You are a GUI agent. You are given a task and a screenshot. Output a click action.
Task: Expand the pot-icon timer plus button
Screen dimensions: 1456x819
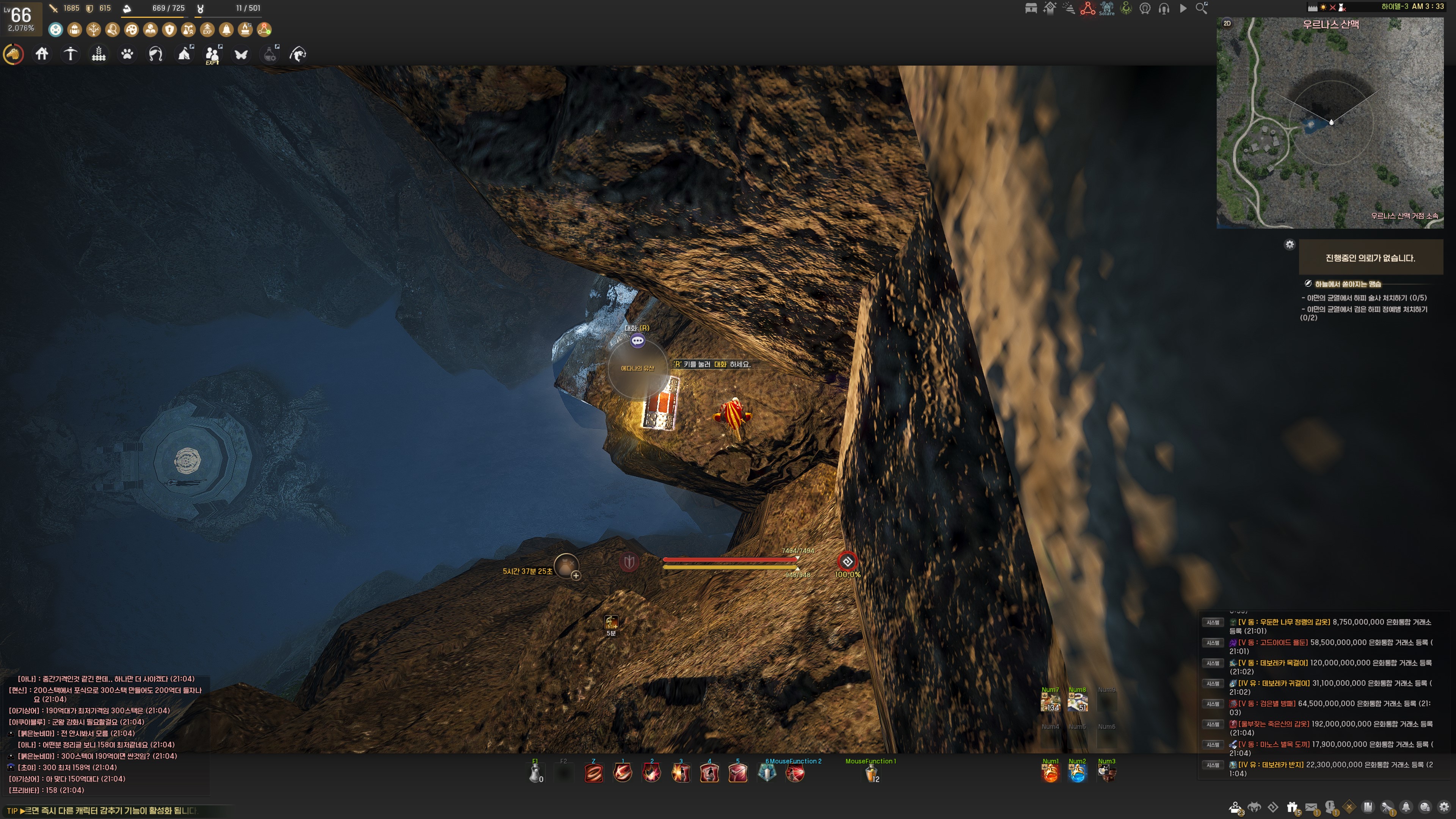click(x=576, y=576)
